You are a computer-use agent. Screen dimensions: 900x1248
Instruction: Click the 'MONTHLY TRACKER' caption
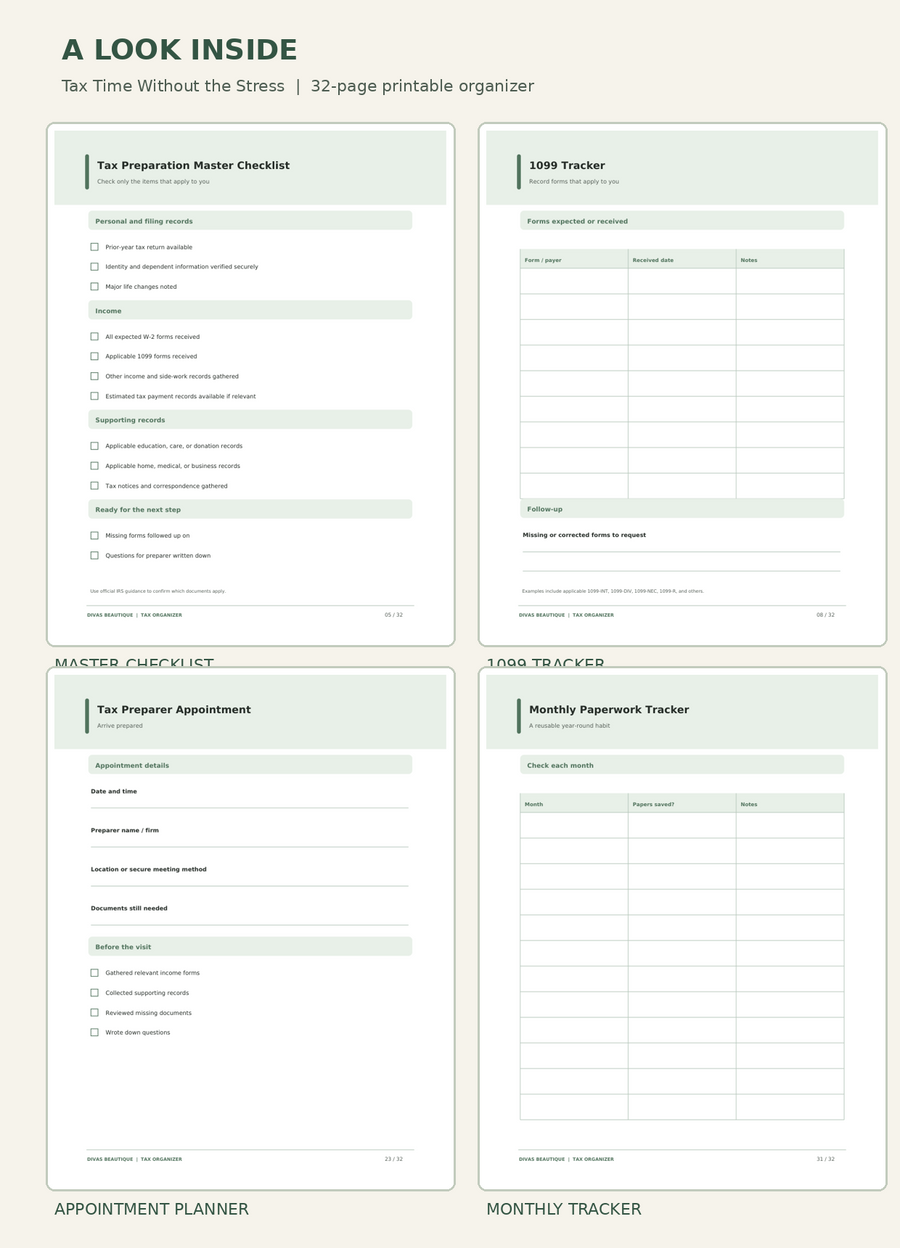click(564, 1209)
